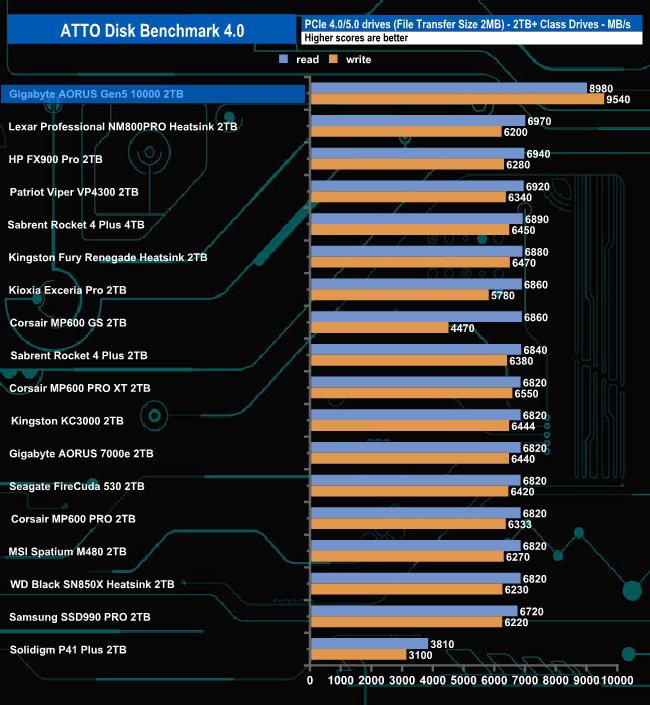Click the 6890 read value
Screen dimensions: 650x705
[x=537, y=219]
